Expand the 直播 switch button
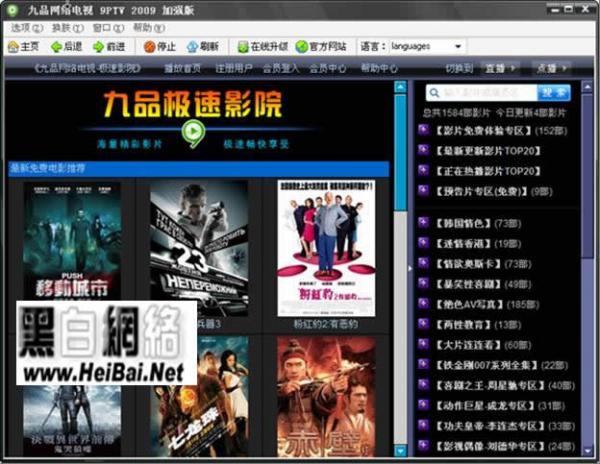600x464 pixels. pos(500,68)
